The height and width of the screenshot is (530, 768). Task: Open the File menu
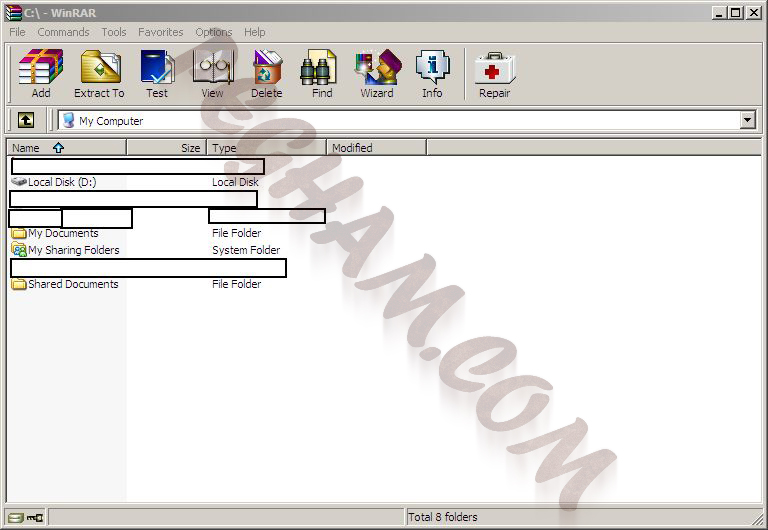pyautogui.click(x=17, y=32)
